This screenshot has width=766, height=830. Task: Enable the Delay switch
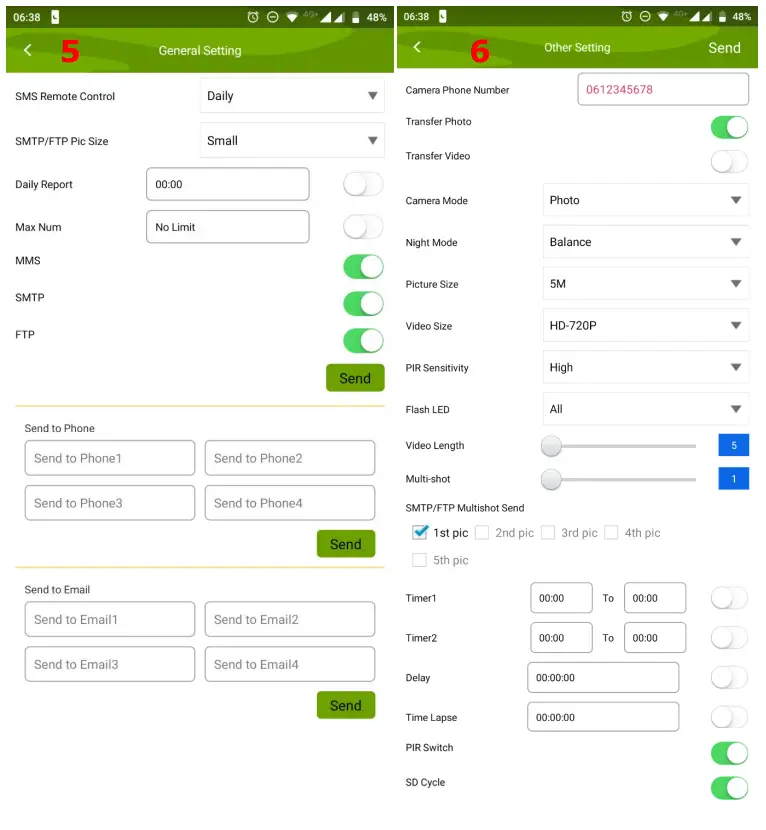click(729, 678)
